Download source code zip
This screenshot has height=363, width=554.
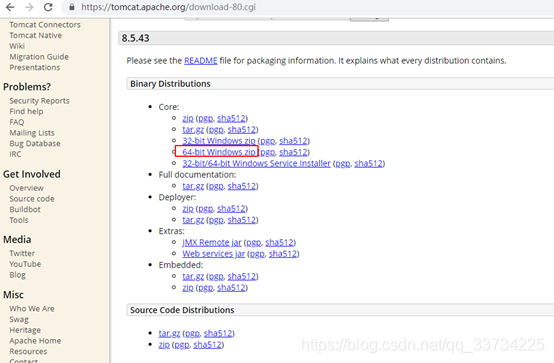164,345
